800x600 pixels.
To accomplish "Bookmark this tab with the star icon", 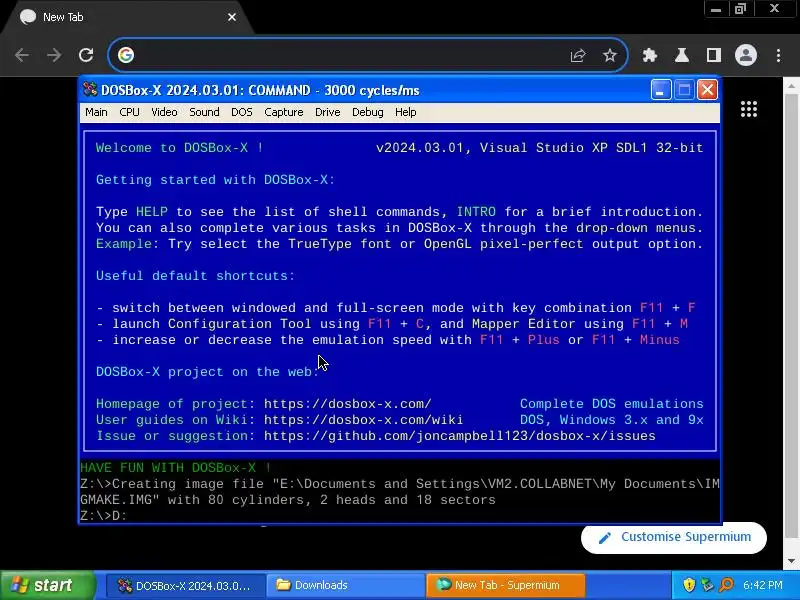I will (x=610, y=55).
